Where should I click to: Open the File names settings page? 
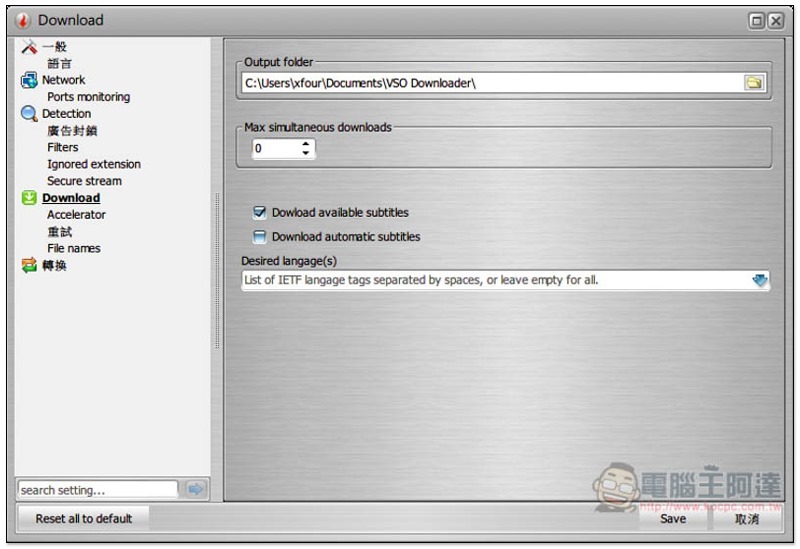coord(74,248)
